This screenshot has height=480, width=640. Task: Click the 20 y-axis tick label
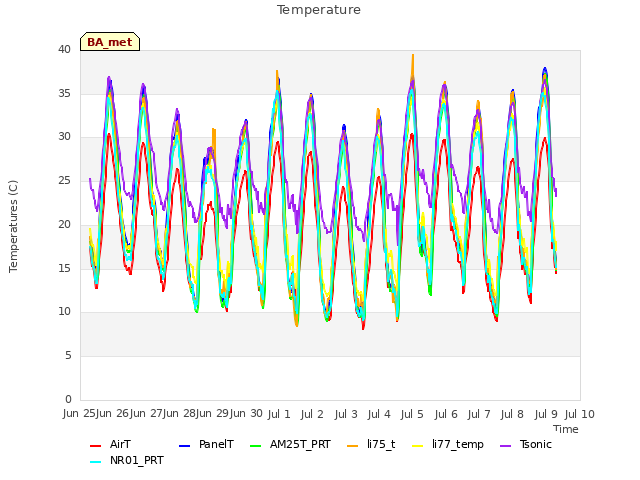click(x=64, y=224)
